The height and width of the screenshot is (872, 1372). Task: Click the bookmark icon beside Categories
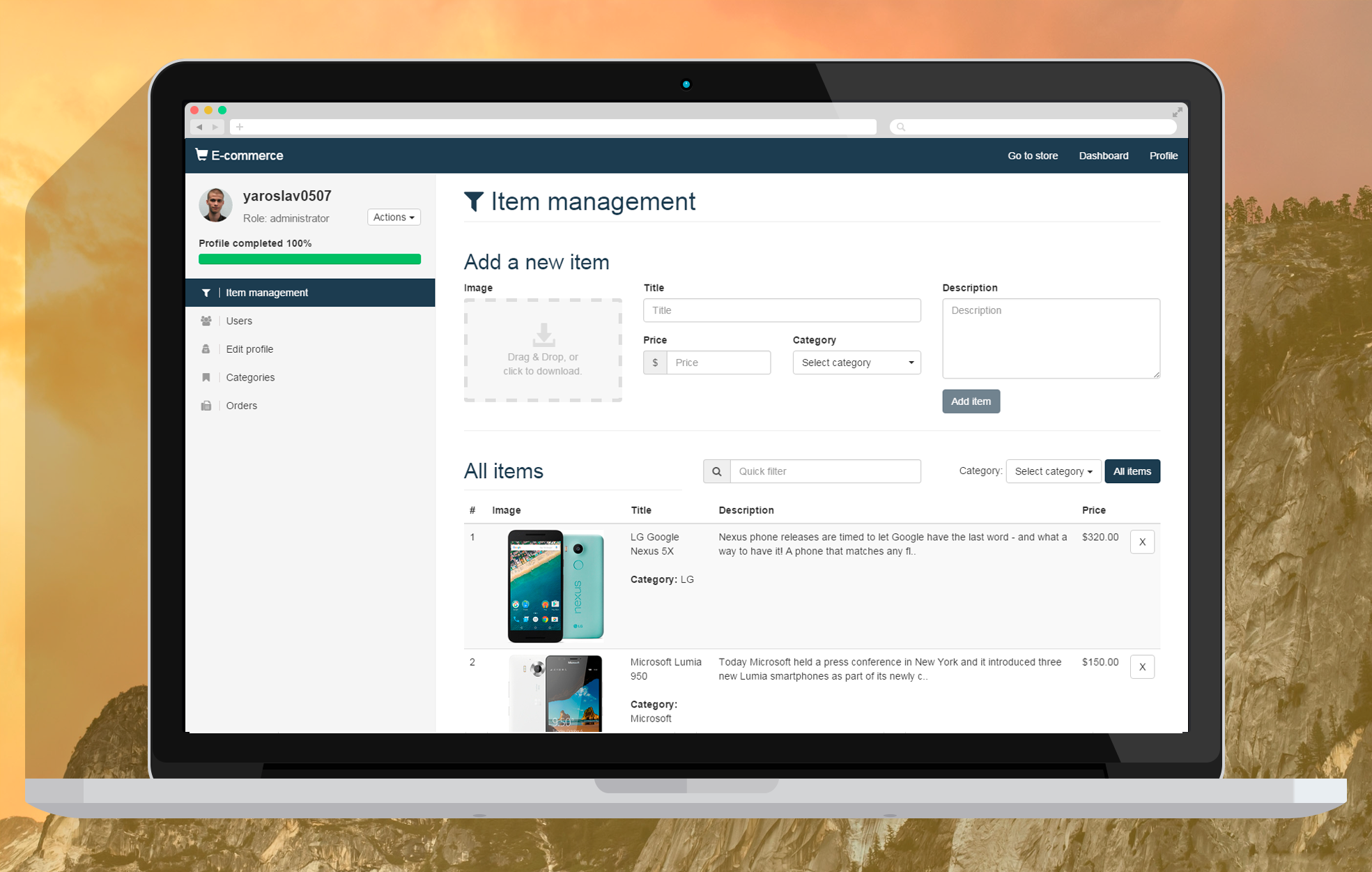[x=206, y=377]
